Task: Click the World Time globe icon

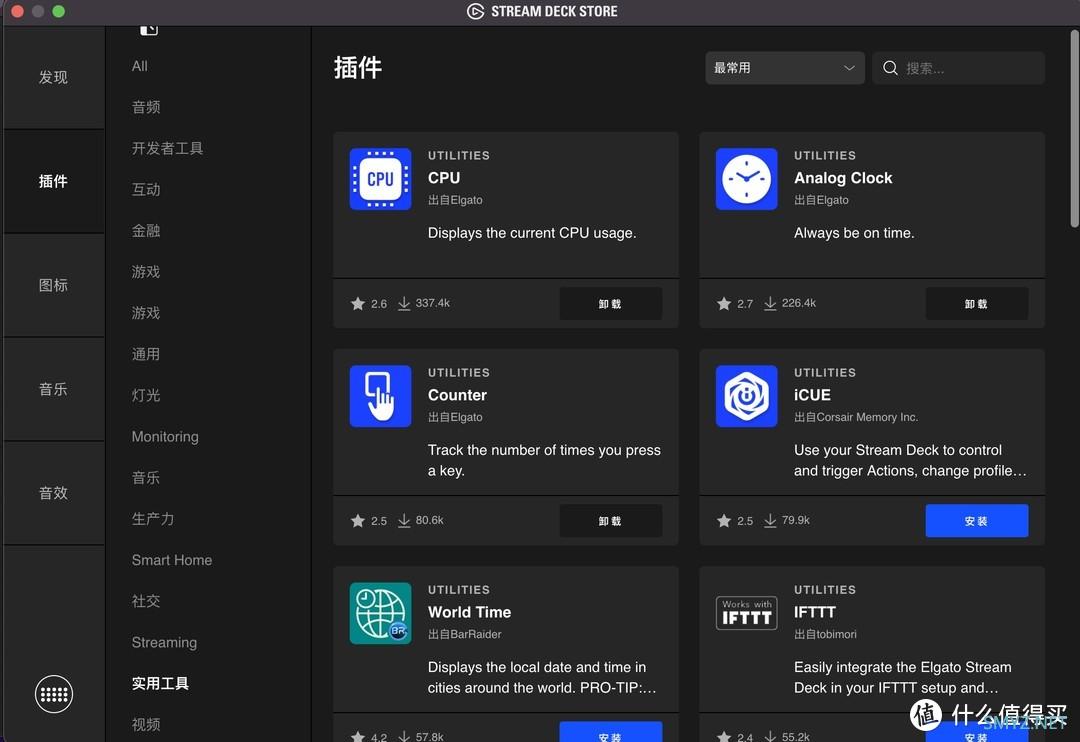Action: coord(380,613)
